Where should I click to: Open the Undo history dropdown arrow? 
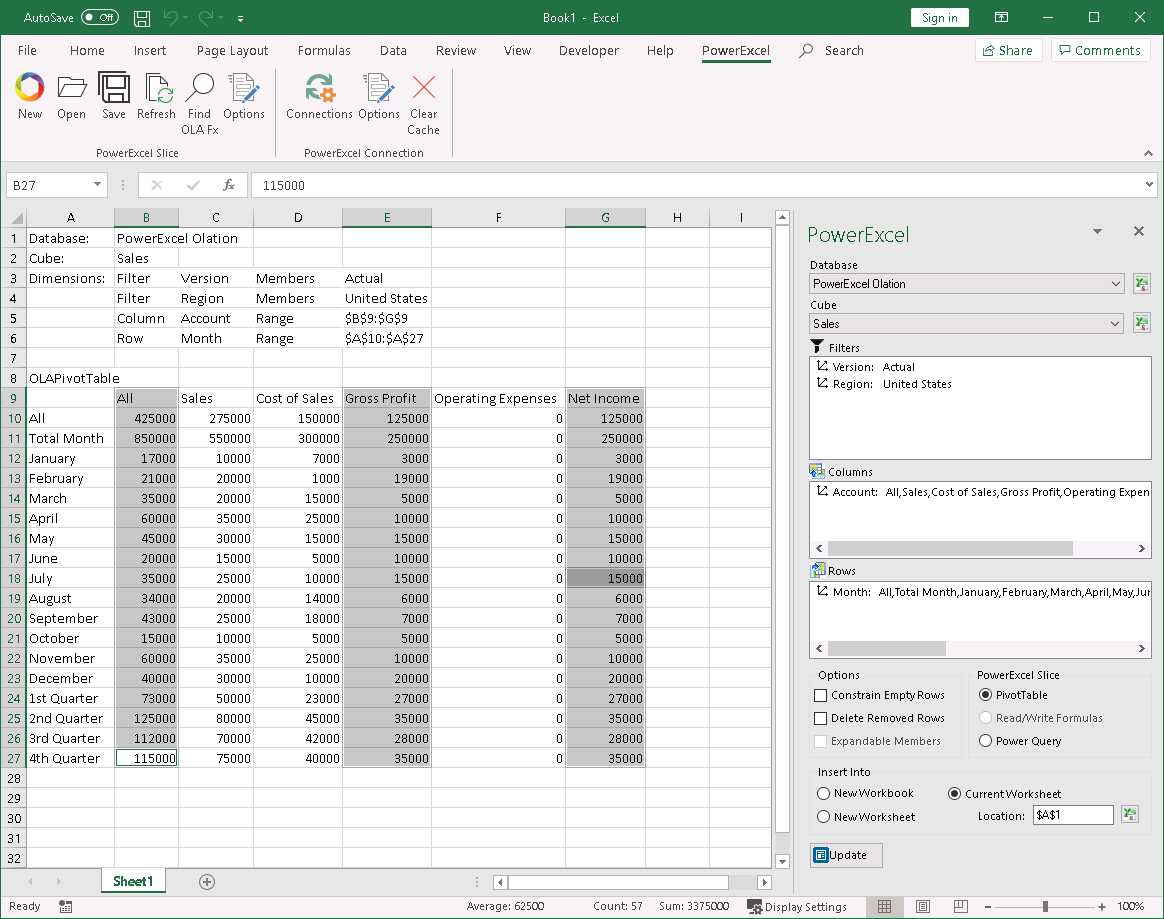(185, 18)
